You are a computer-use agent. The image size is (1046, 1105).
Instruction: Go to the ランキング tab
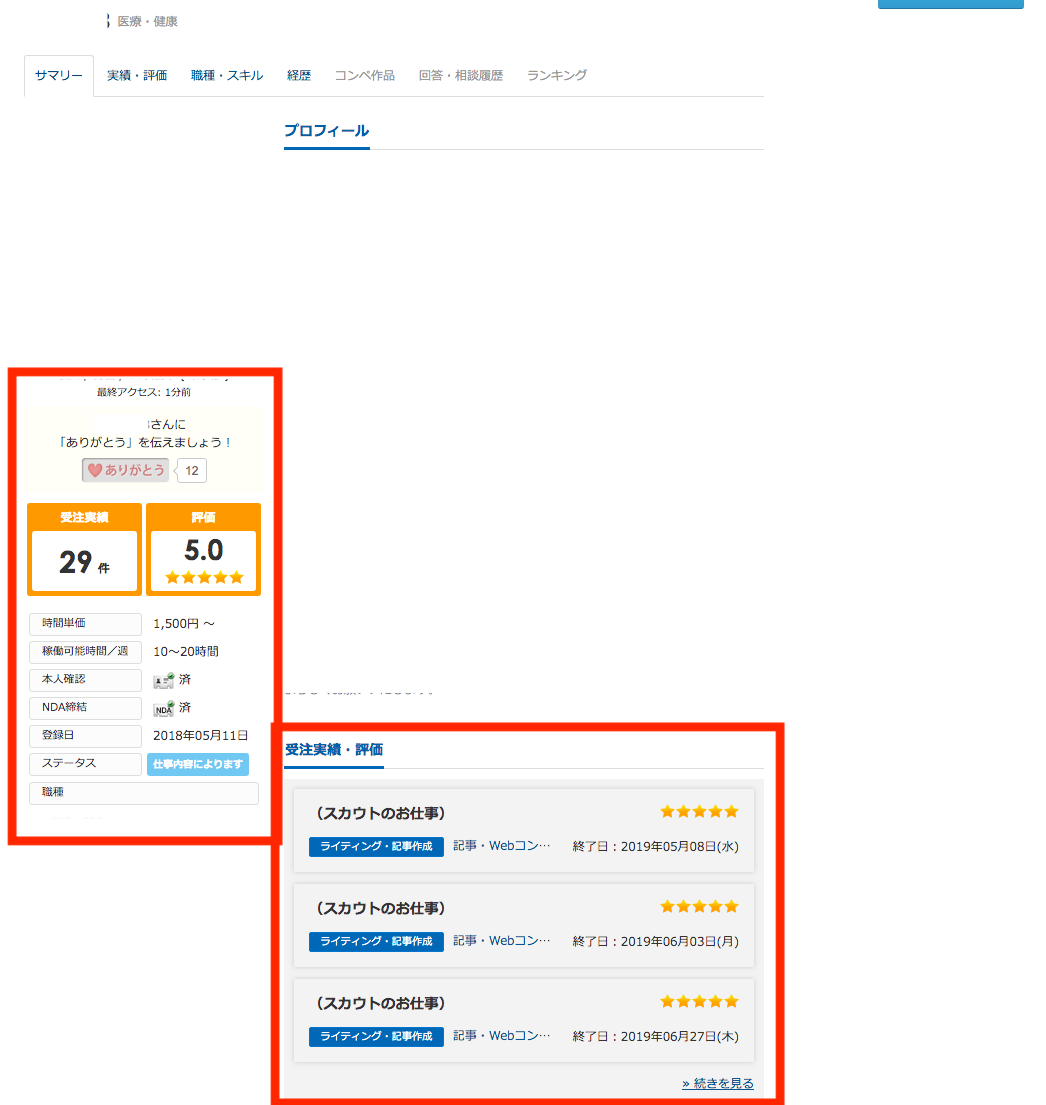(x=557, y=76)
